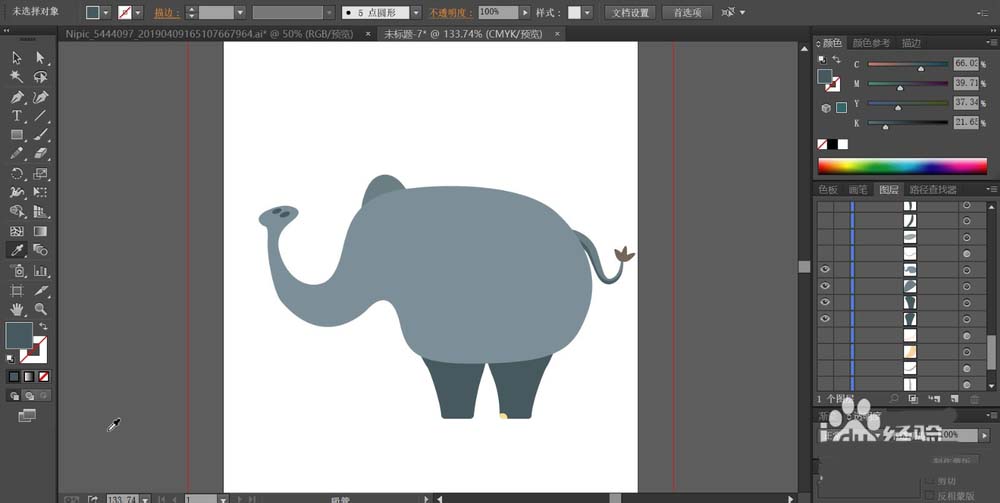The width and height of the screenshot is (1000, 503).
Task: Expand the opacity 100% arrow
Action: coord(525,12)
